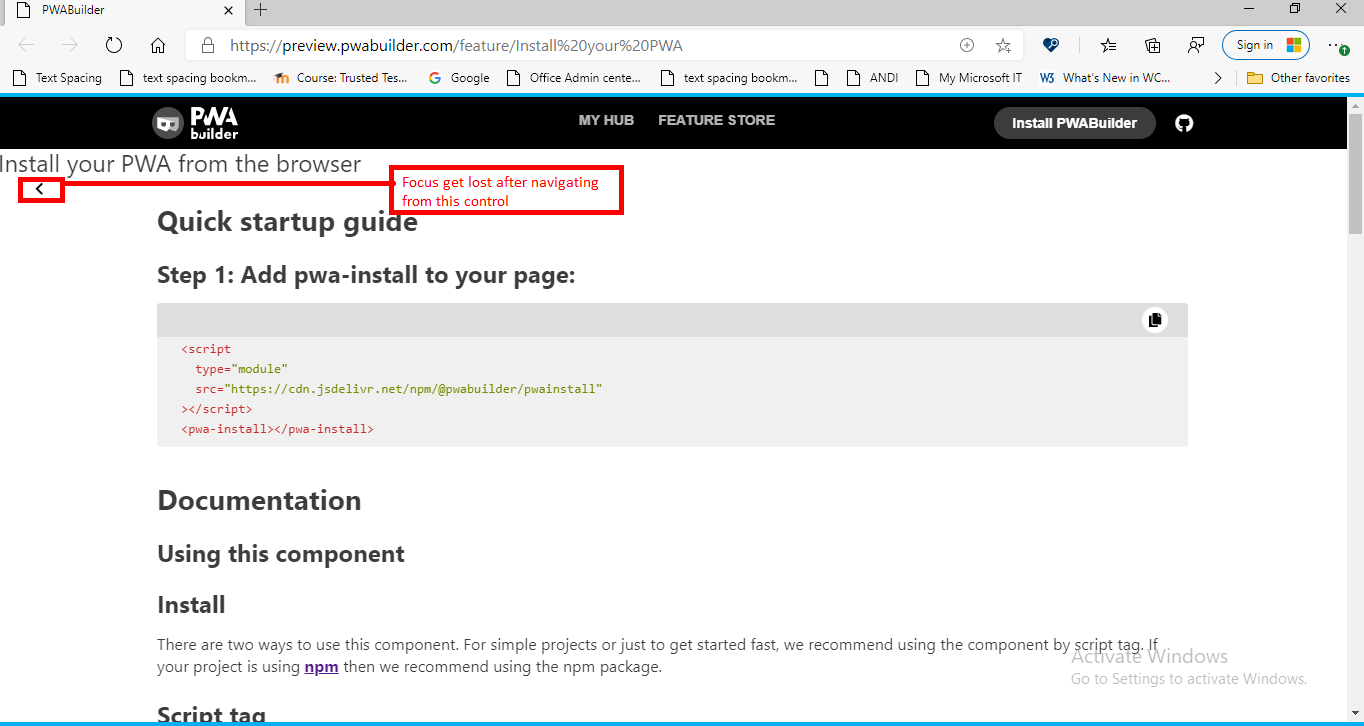Screen dimensions: 1364x726
Task: Open browser Settings and more menu
Action: click(1337, 45)
